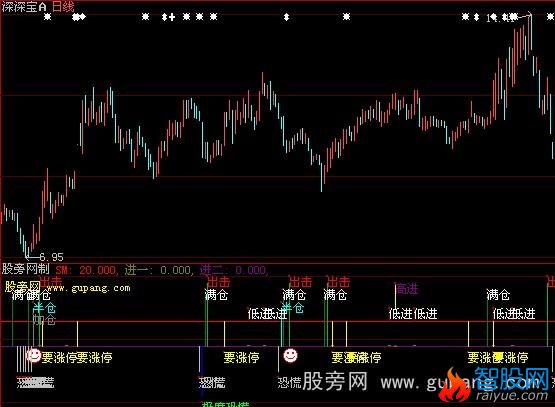
Task: Click the high price label with arrow
Action: [x=509, y=17]
